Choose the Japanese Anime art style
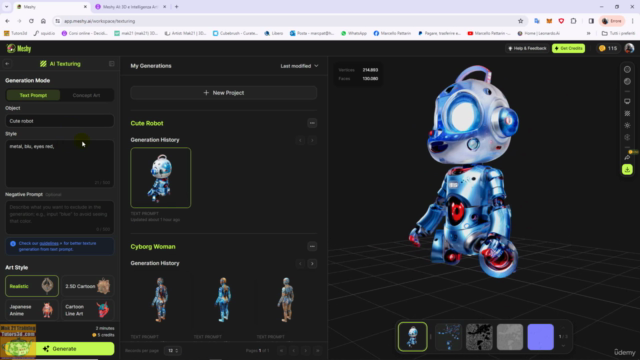Viewport: 640px width, 360px height. (32, 310)
